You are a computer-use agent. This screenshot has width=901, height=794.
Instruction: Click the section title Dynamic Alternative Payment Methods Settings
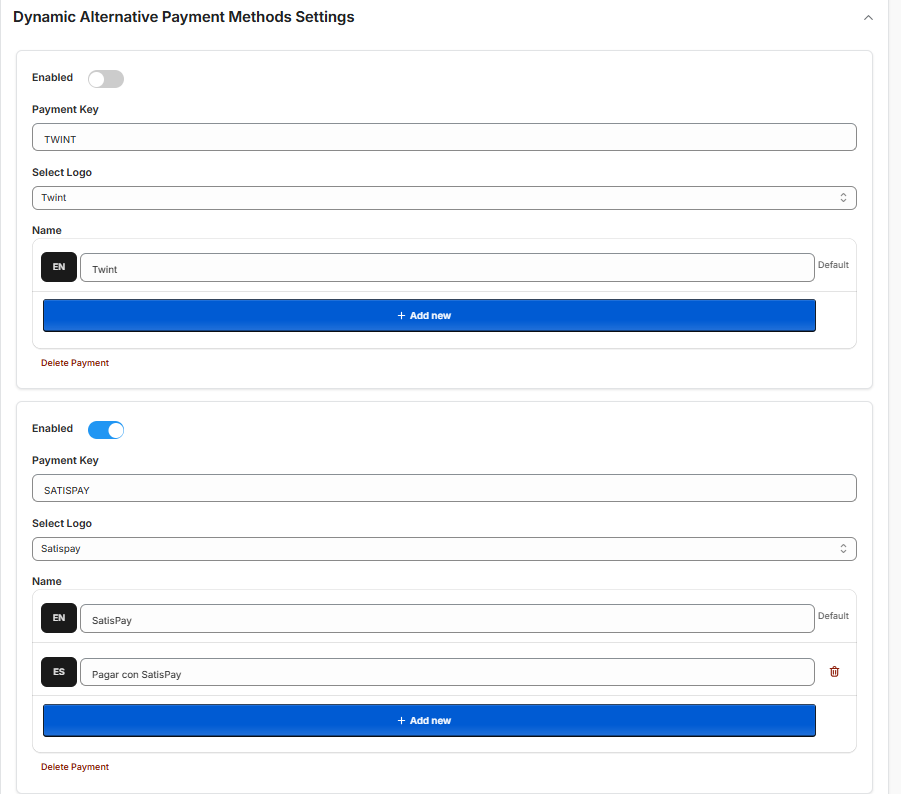(x=184, y=17)
